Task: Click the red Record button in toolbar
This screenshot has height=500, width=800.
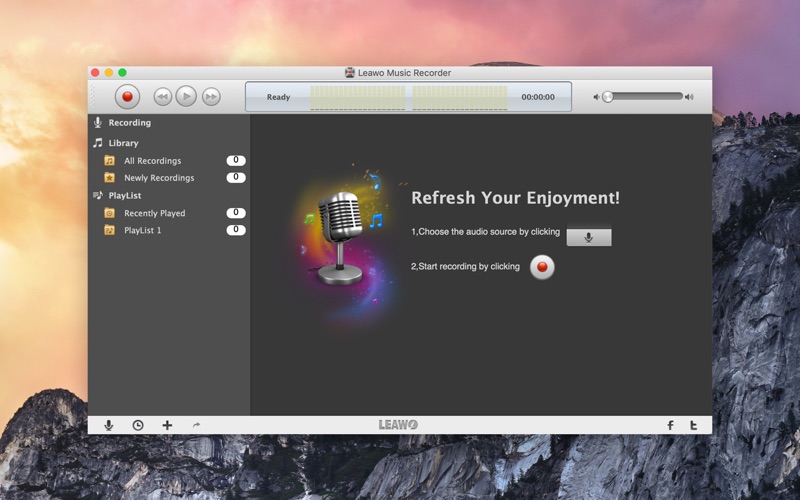Action: (127, 96)
